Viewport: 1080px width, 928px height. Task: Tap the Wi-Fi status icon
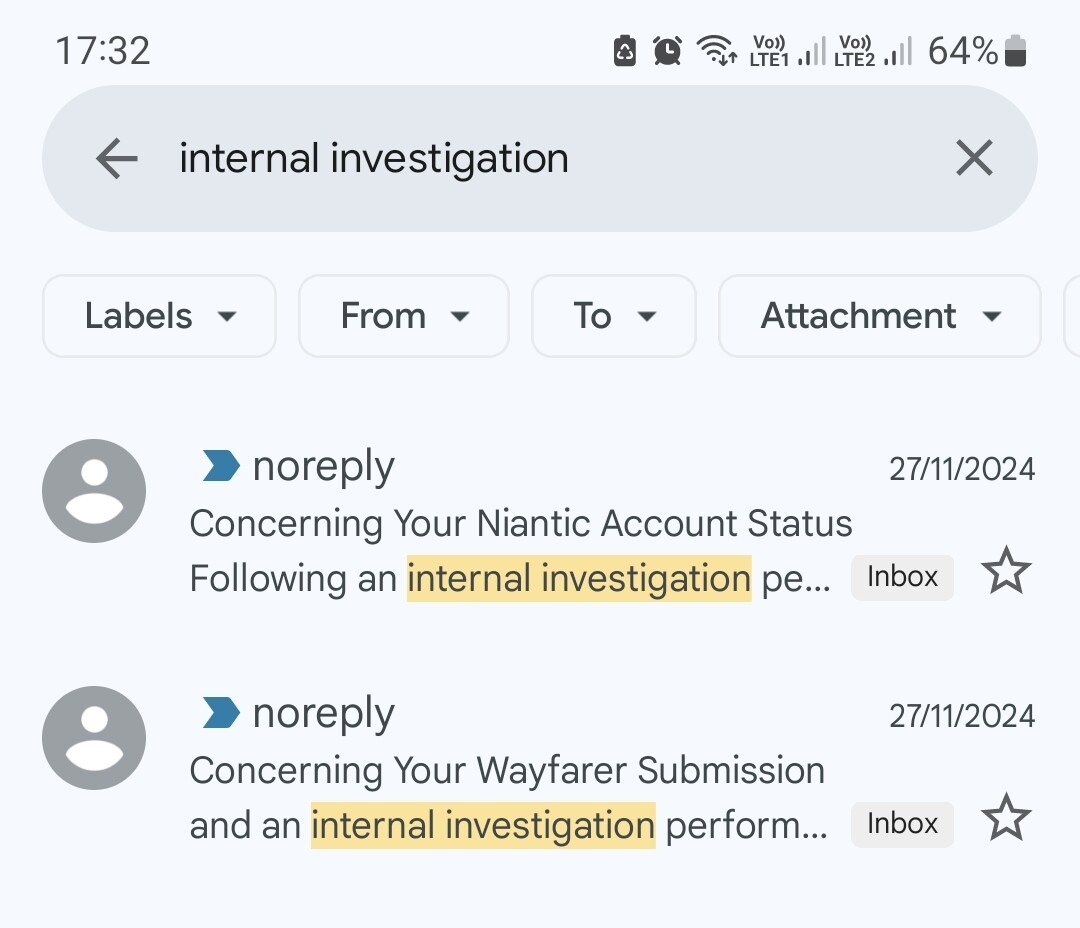pyautogui.click(x=716, y=50)
